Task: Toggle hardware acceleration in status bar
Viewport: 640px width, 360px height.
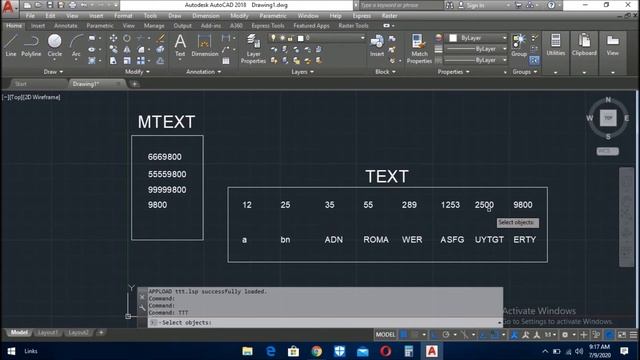Action: [x=609, y=335]
